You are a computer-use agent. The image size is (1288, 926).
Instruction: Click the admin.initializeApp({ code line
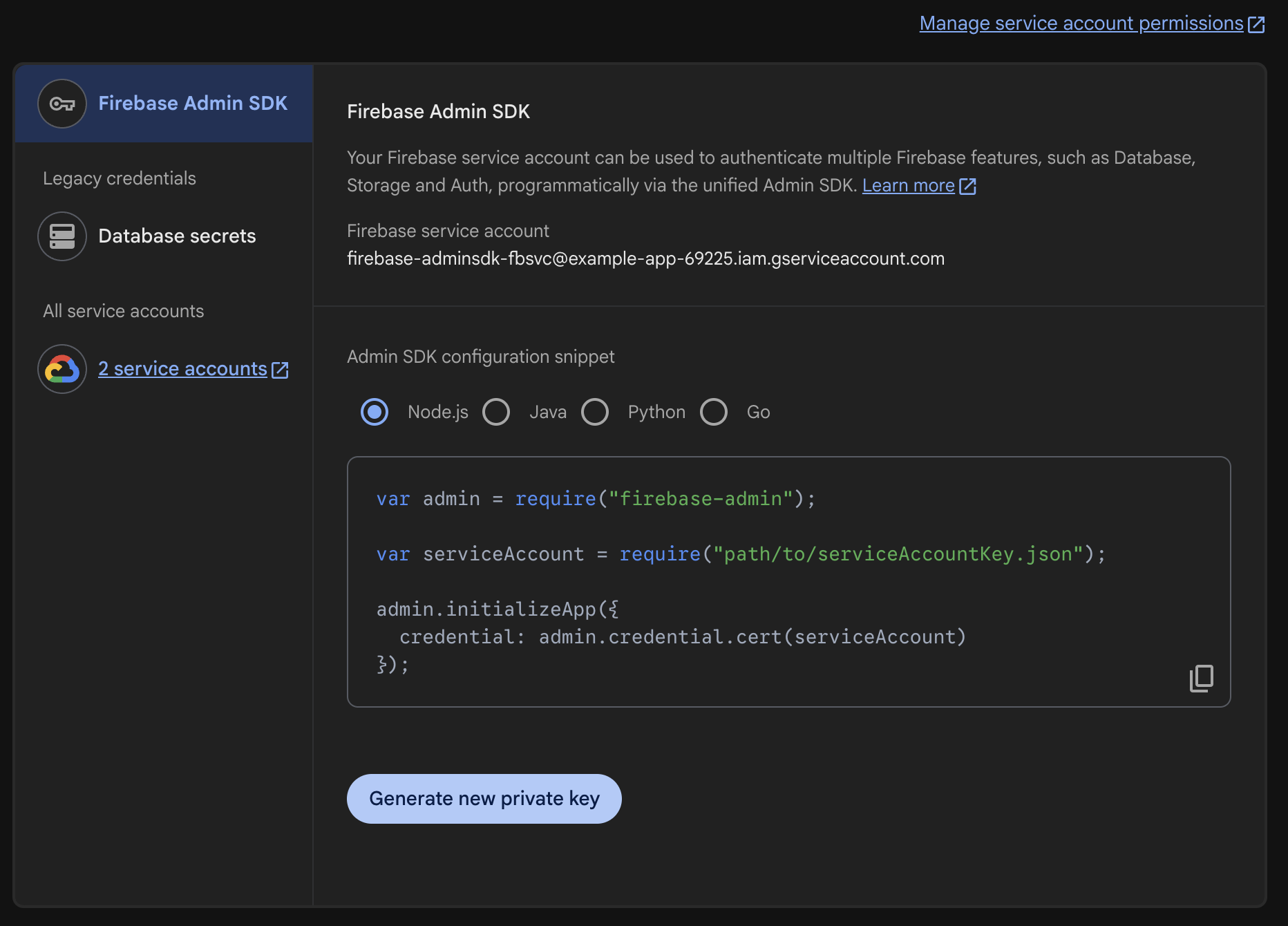tap(498, 609)
